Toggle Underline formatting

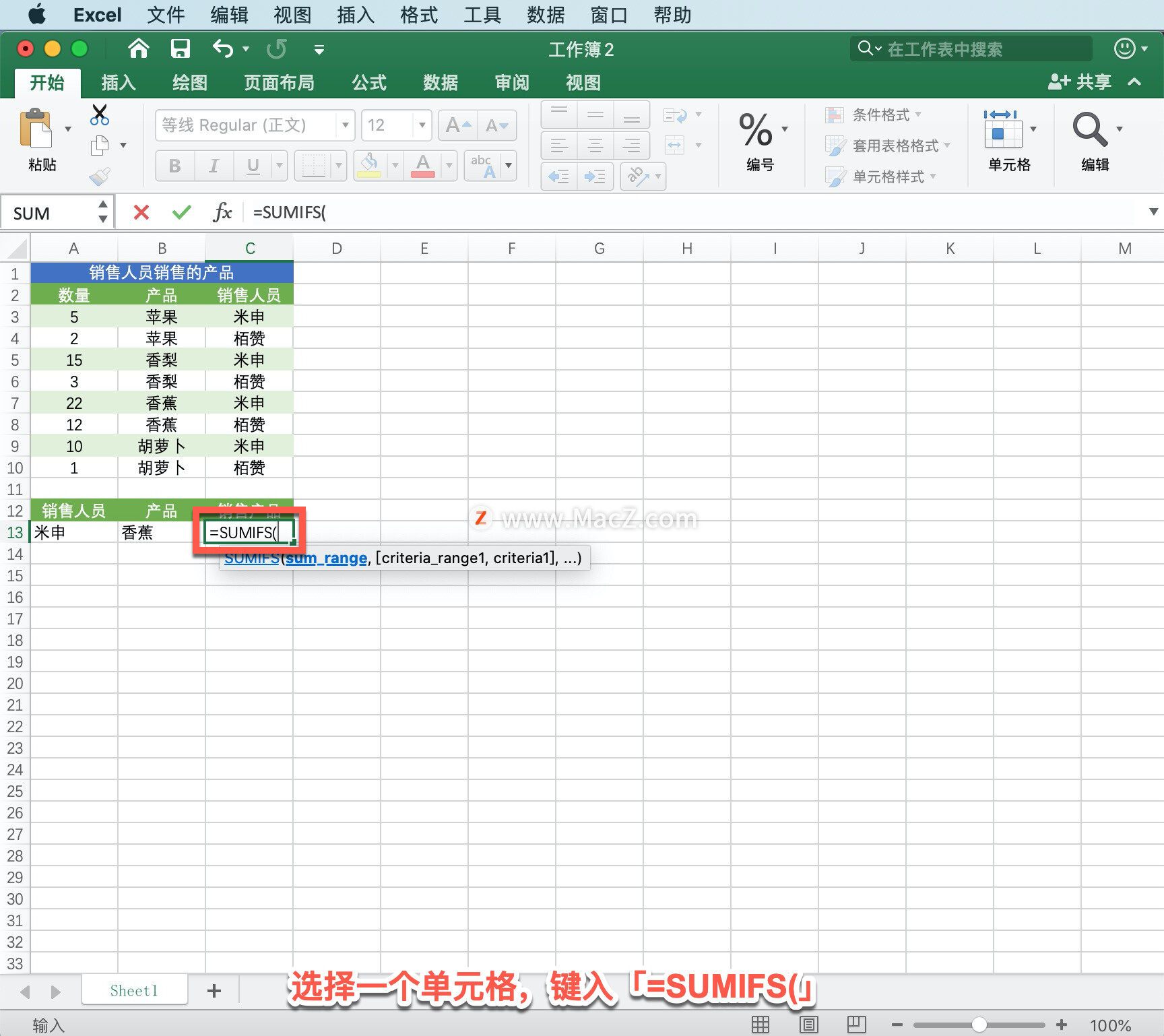(253, 166)
